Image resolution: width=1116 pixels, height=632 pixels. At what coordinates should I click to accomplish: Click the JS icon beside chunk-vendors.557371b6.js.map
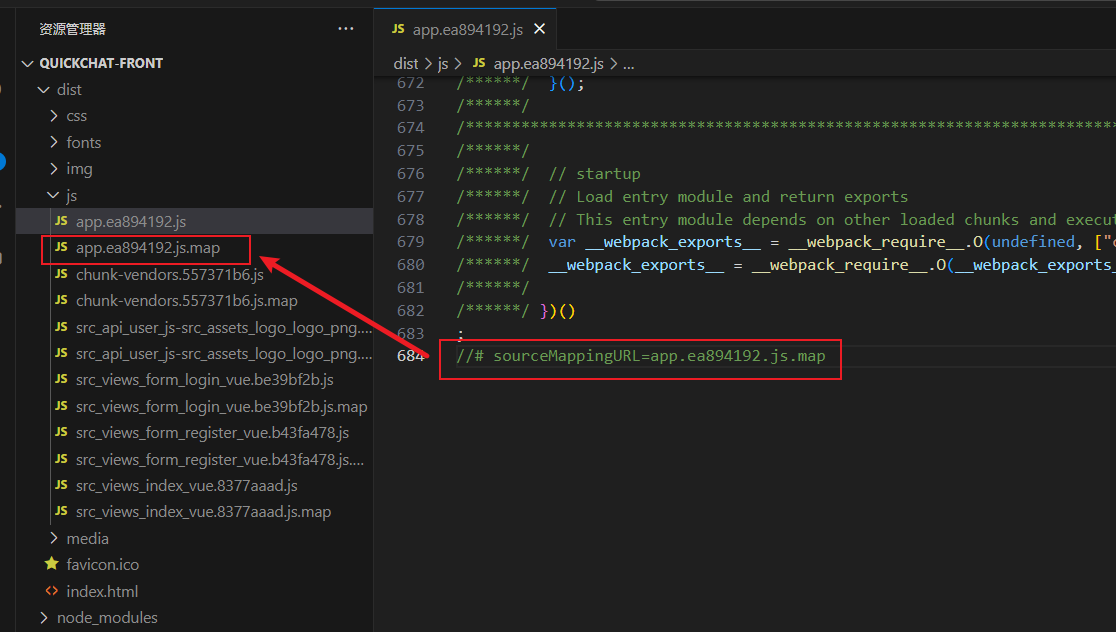pos(61,300)
